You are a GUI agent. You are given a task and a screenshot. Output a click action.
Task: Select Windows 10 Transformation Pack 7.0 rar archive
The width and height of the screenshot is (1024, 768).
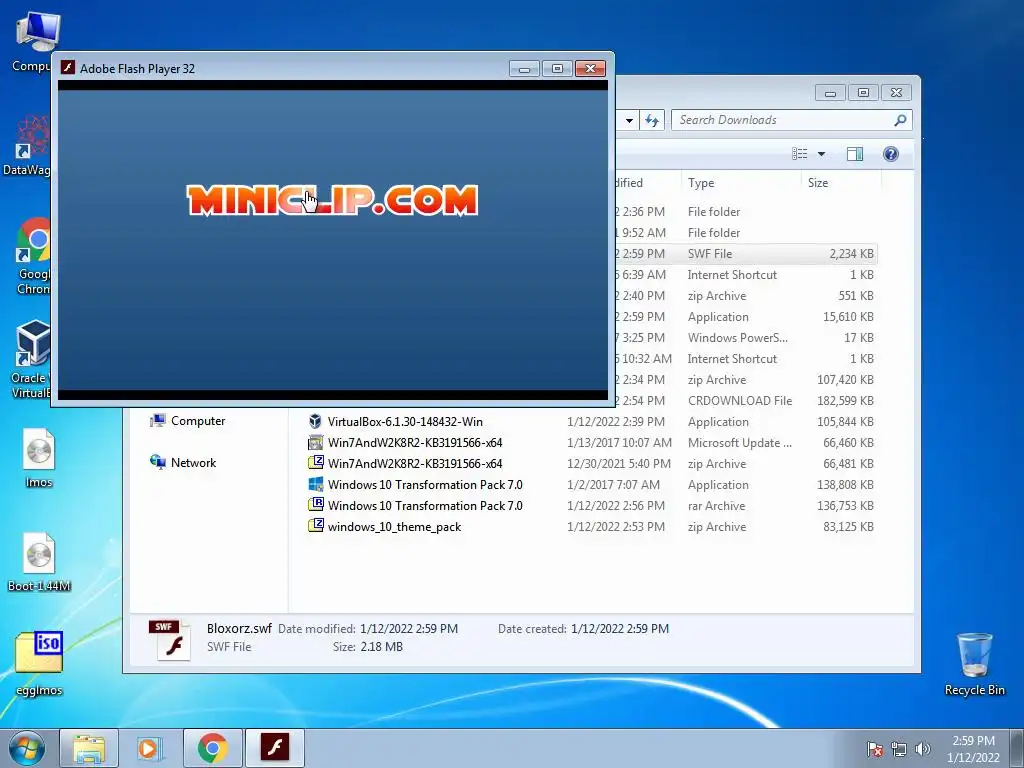coord(591,505)
